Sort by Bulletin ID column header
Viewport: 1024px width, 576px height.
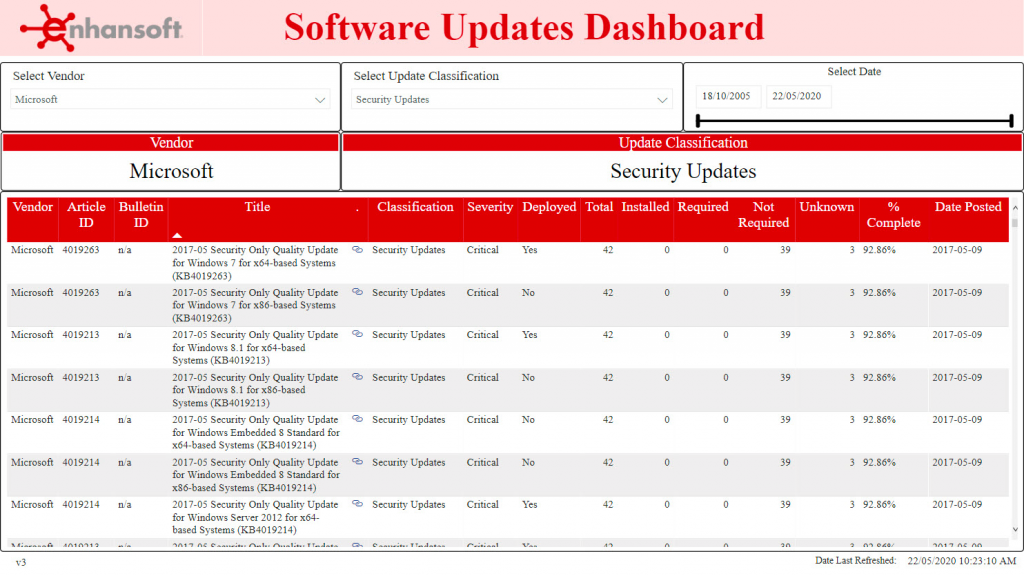[140, 215]
